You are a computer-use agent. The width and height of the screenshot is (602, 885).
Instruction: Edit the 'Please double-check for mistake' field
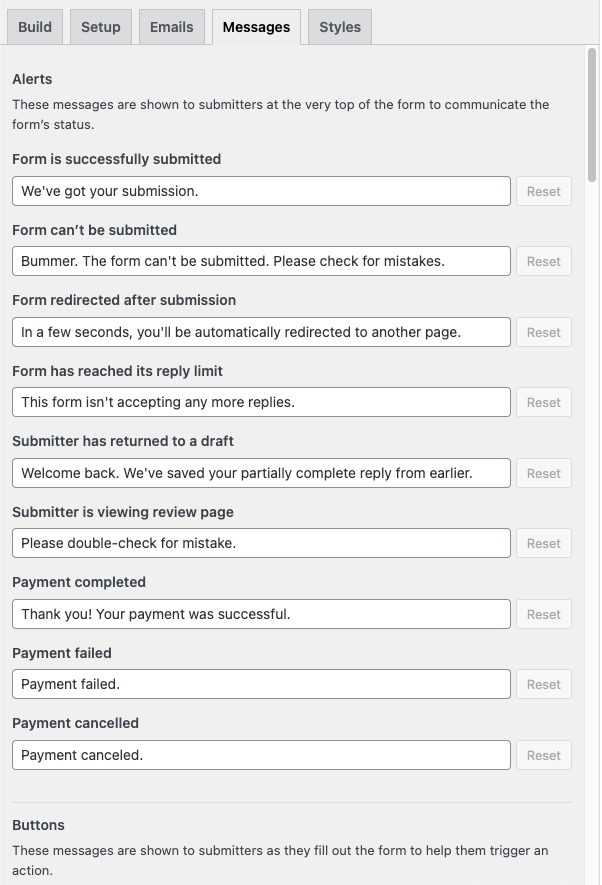coord(261,543)
